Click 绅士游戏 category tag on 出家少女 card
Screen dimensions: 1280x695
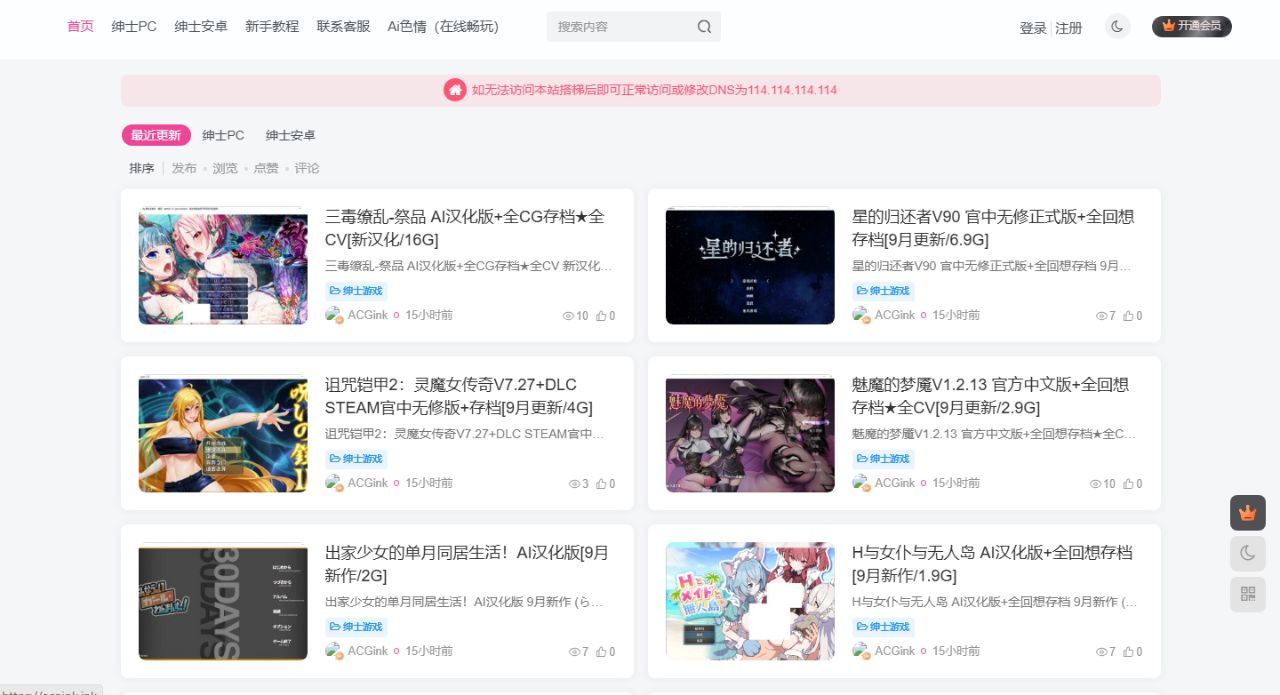[x=356, y=627]
